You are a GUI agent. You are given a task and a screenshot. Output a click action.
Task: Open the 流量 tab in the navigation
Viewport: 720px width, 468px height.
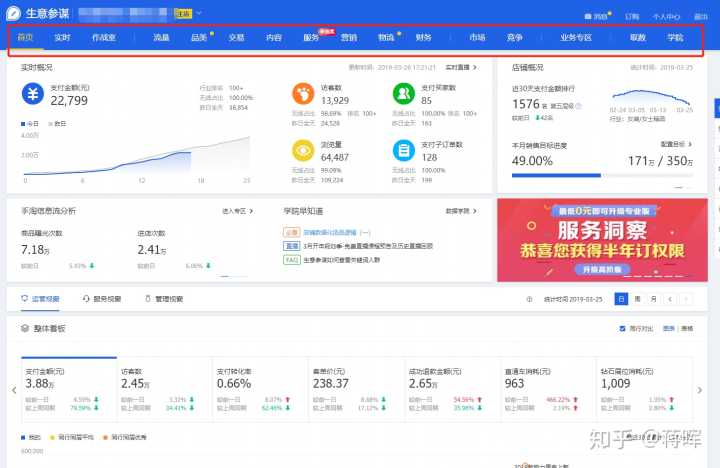point(161,38)
